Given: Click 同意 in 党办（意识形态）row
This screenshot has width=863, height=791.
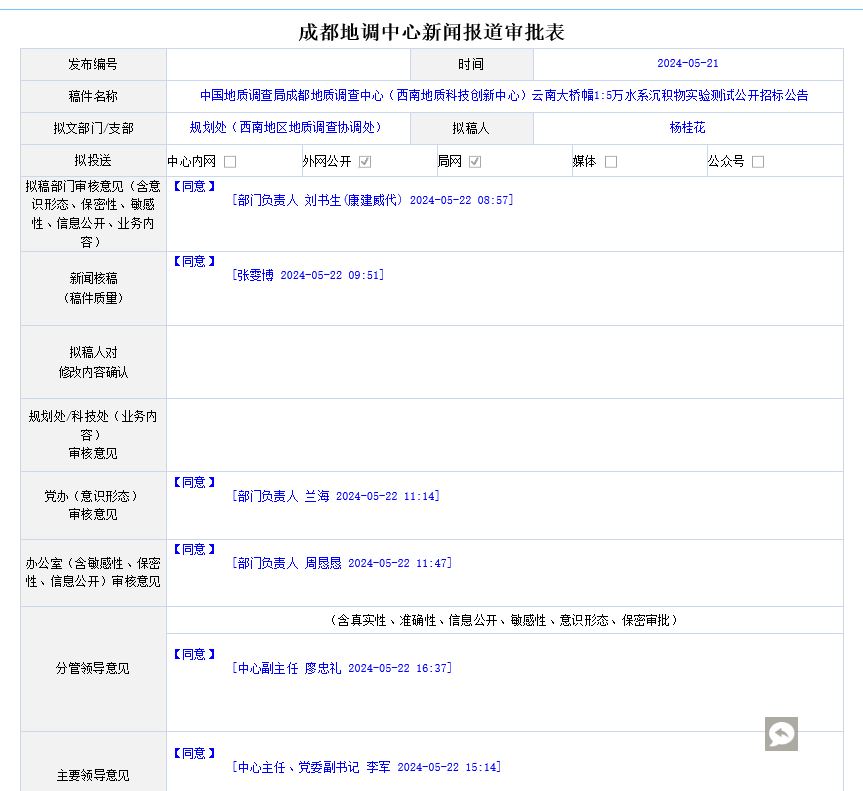Looking at the screenshot, I should pyautogui.click(x=194, y=483).
